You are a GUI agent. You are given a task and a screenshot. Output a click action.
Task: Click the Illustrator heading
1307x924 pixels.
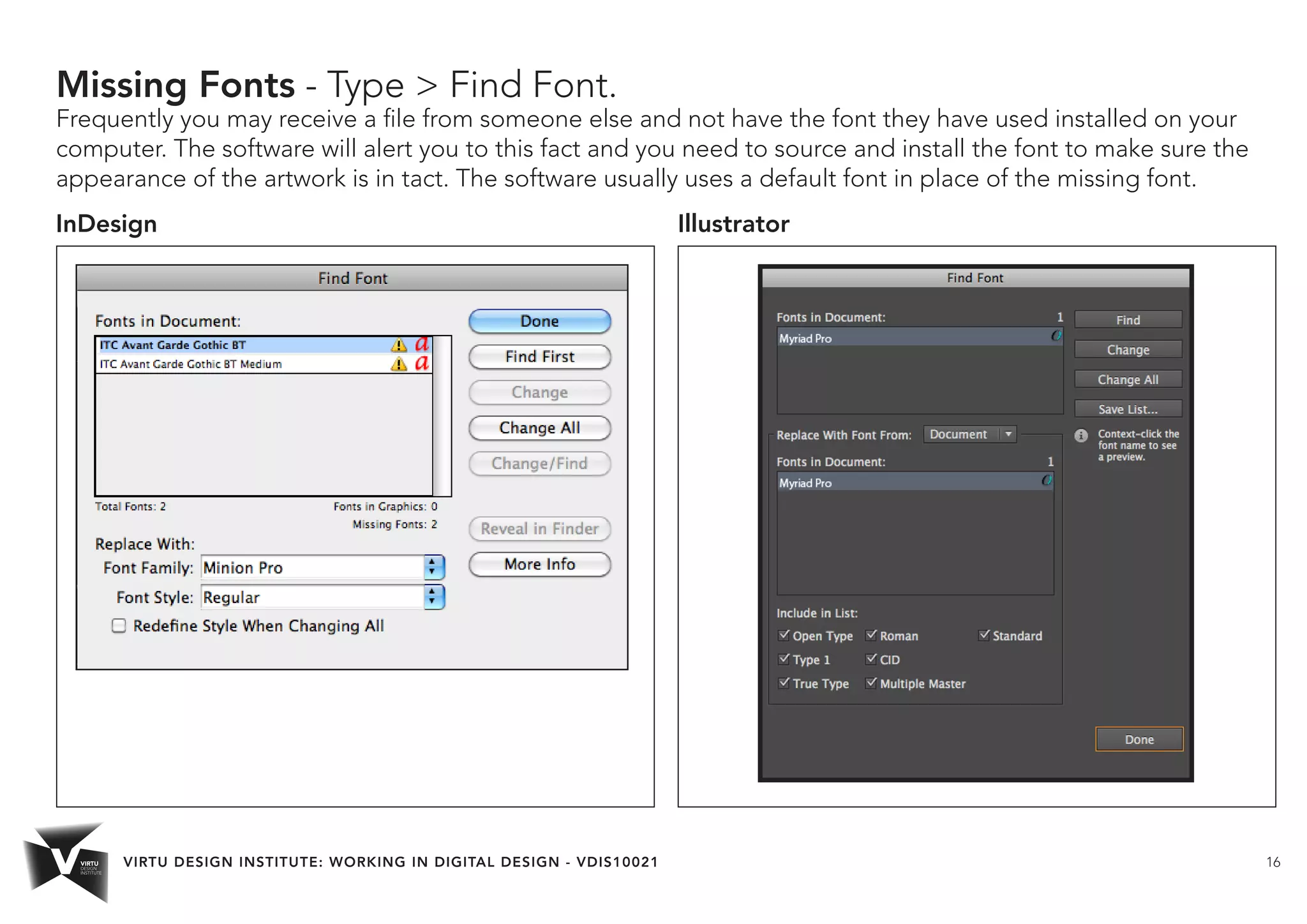pyautogui.click(x=733, y=224)
